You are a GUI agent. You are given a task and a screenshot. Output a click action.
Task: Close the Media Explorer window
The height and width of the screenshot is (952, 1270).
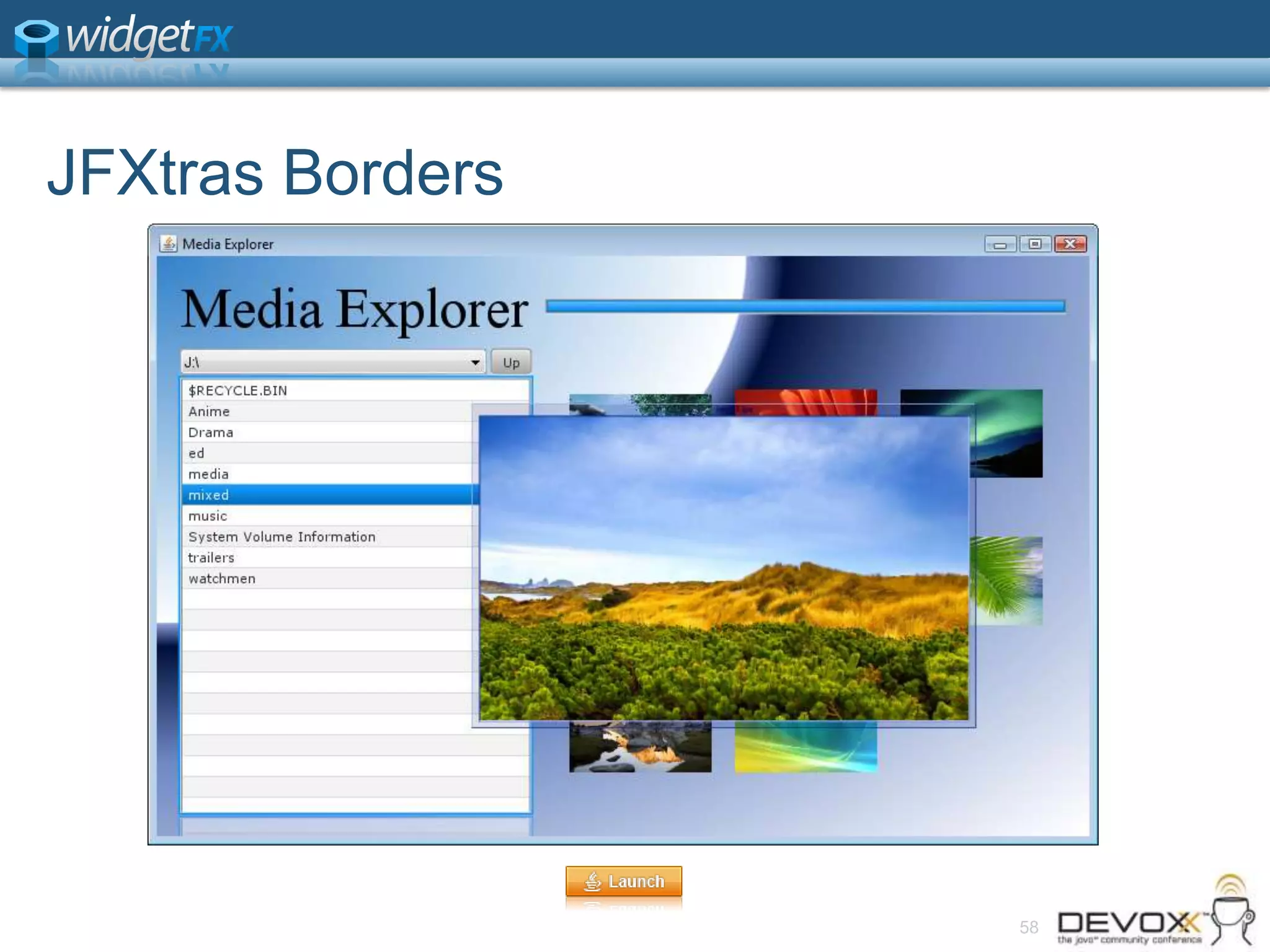click(x=1070, y=244)
